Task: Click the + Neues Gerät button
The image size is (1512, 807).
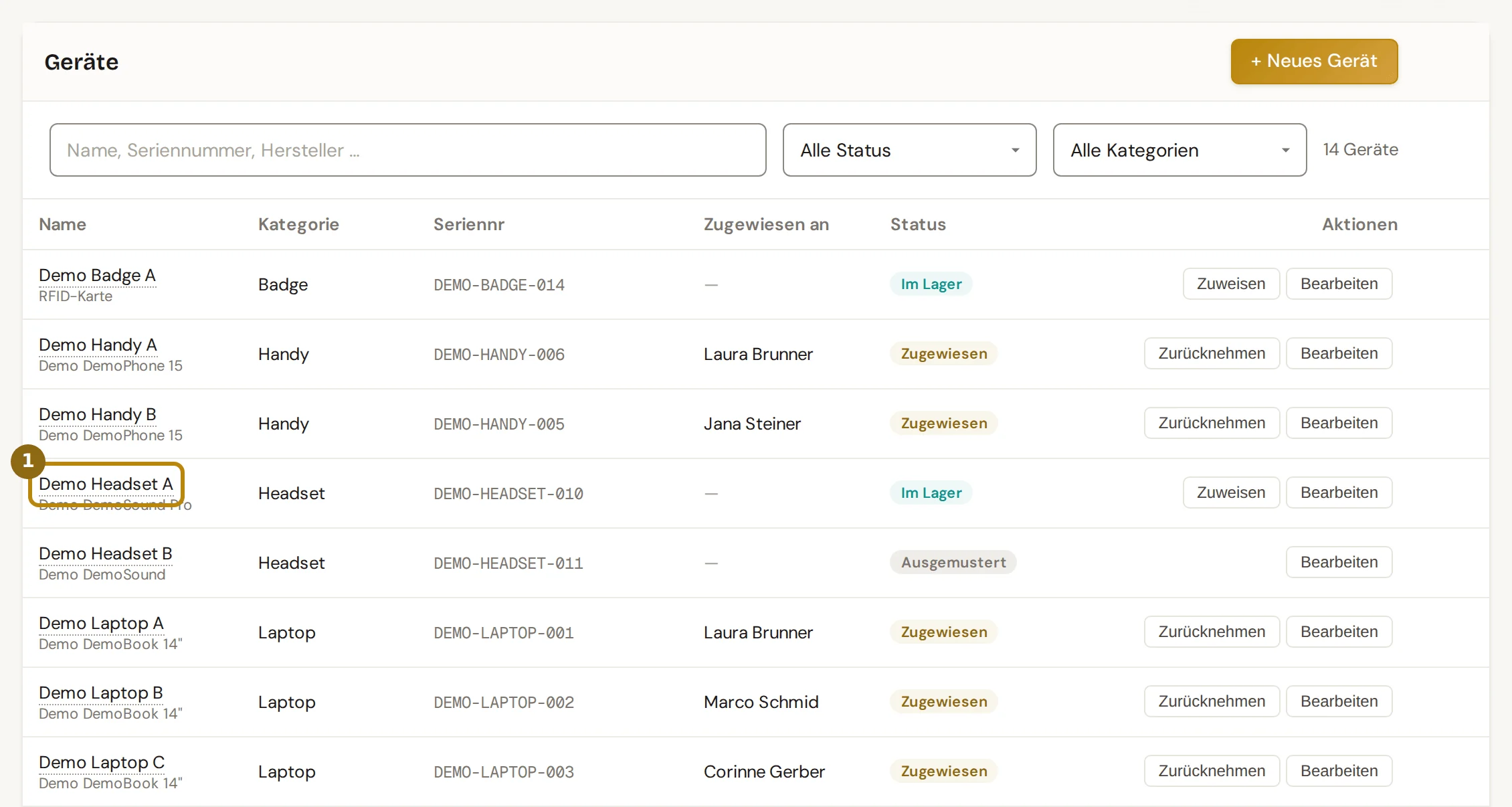Action: click(1314, 62)
